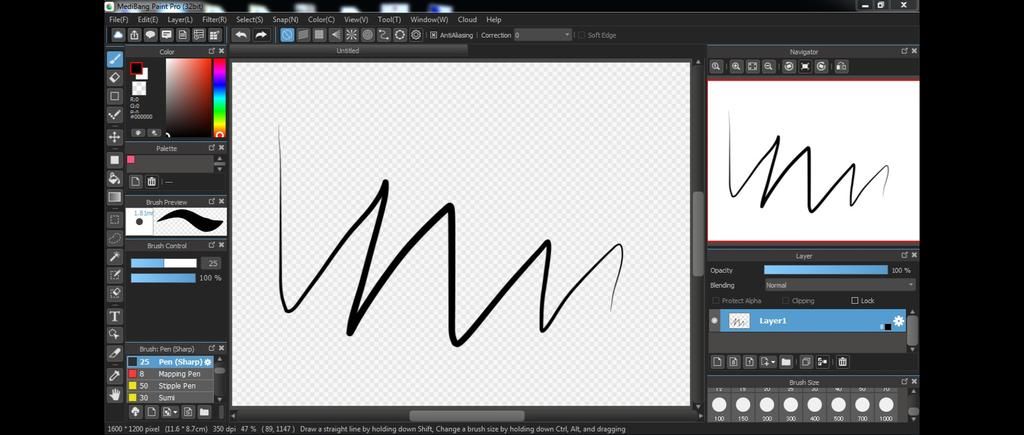Toggle the AntiAliasing checkbox
This screenshot has width=1024, height=435.
434,35
